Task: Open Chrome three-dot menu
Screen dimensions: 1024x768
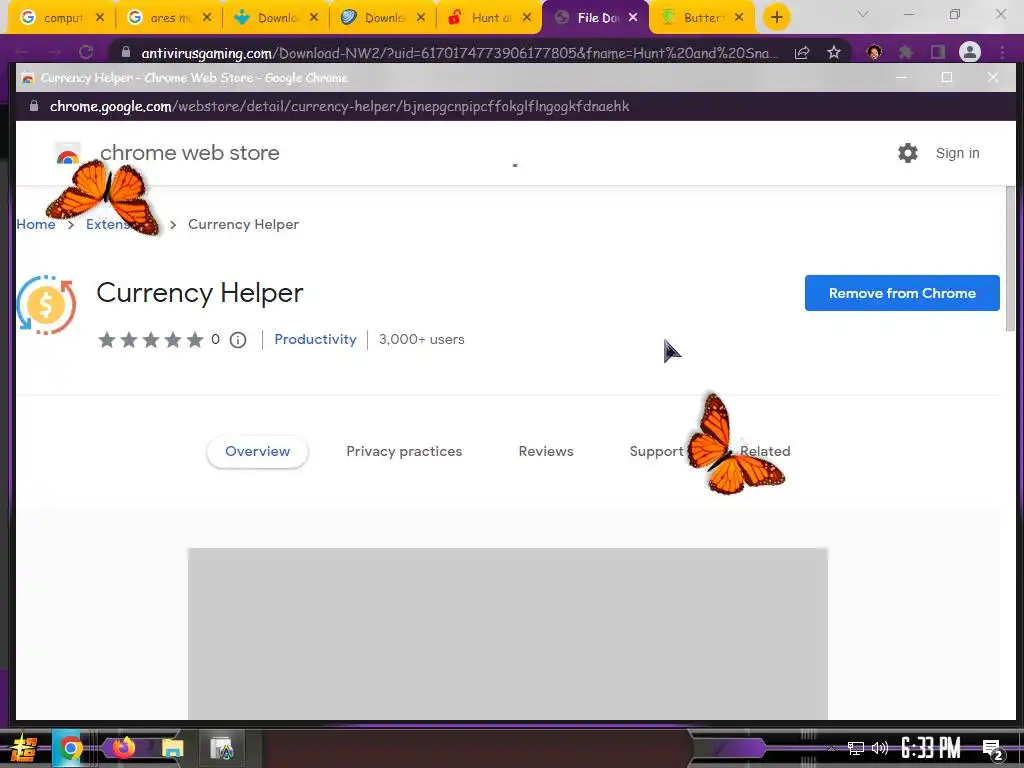Action: click(1002, 52)
